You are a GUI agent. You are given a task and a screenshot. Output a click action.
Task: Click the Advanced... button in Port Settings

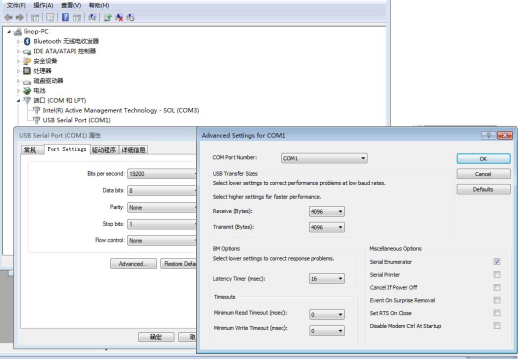point(133,264)
